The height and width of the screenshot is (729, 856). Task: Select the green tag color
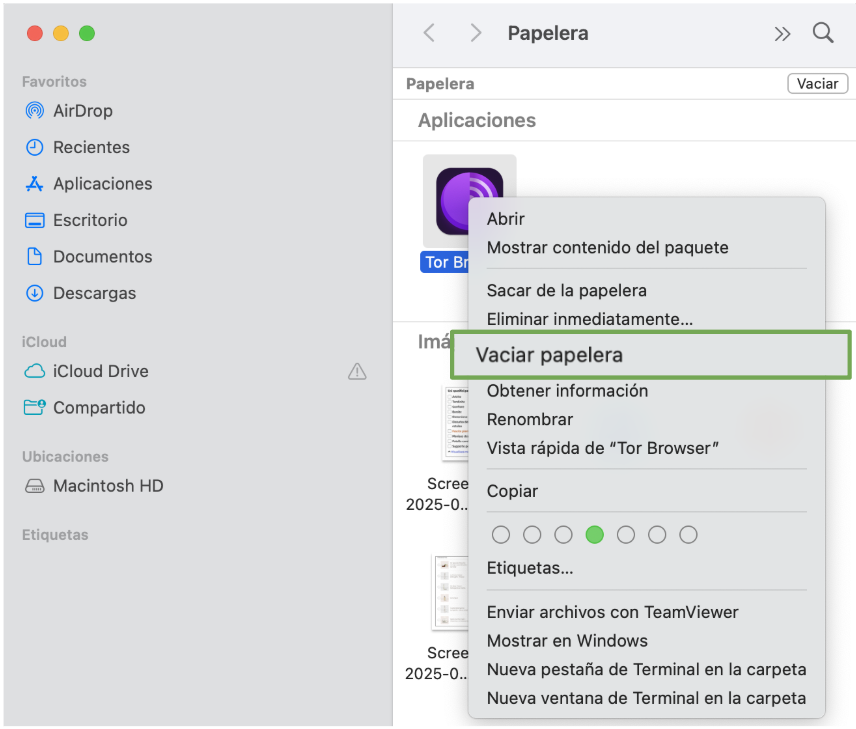[595, 534]
